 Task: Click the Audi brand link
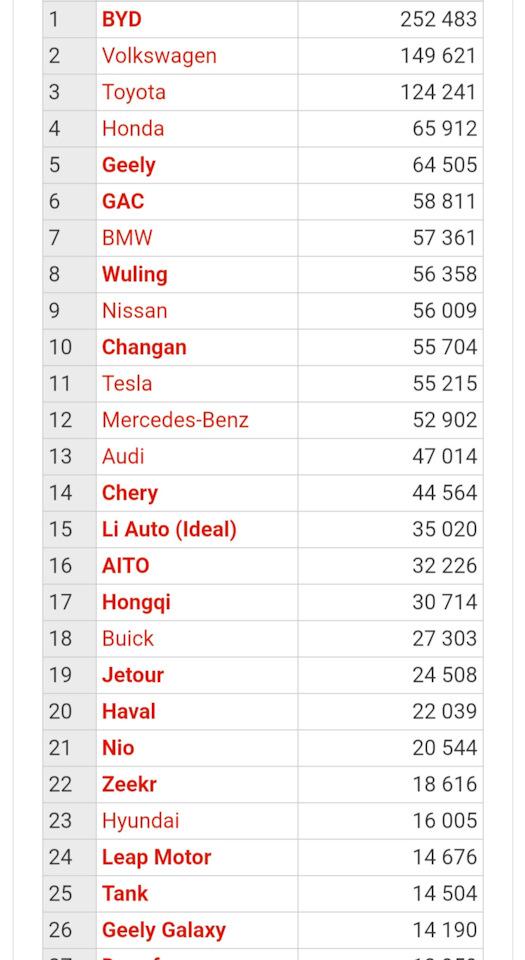tap(123, 456)
